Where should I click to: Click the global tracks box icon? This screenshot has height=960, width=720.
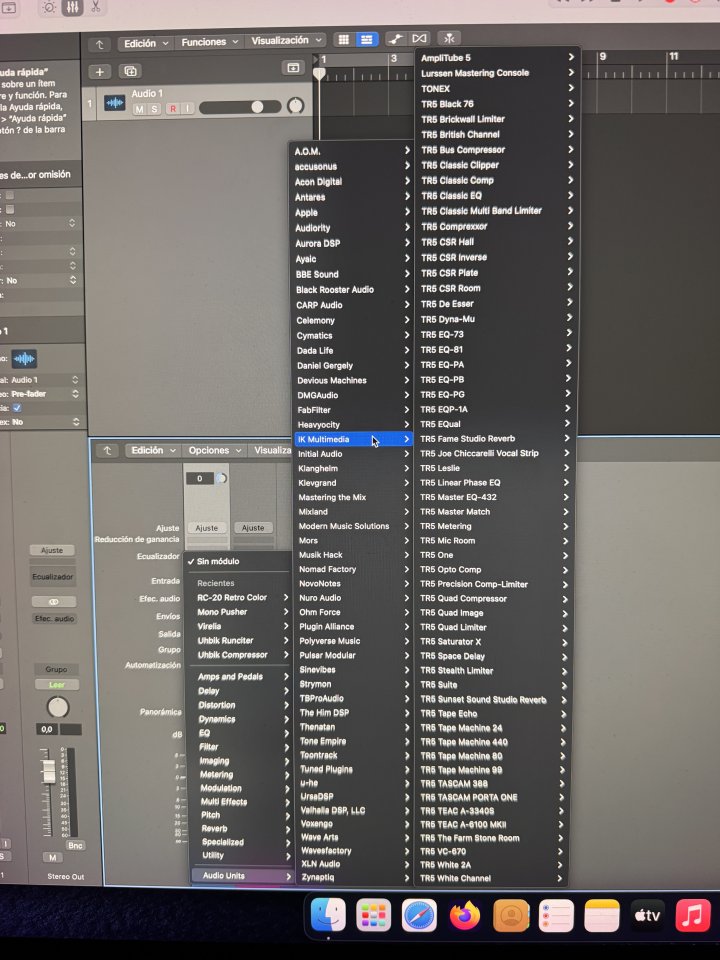[x=293, y=67]
